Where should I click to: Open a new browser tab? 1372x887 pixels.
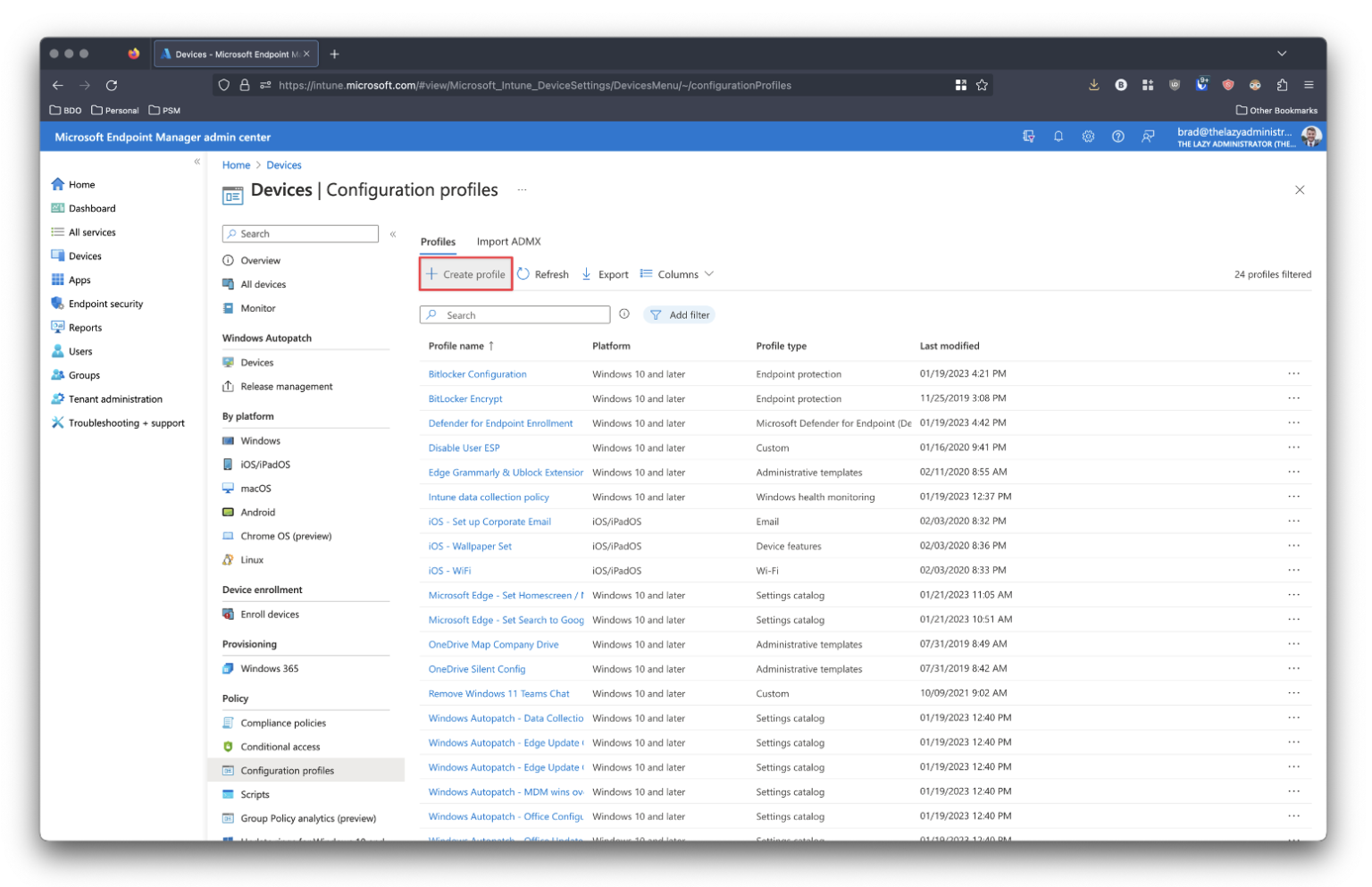(334, 54)
